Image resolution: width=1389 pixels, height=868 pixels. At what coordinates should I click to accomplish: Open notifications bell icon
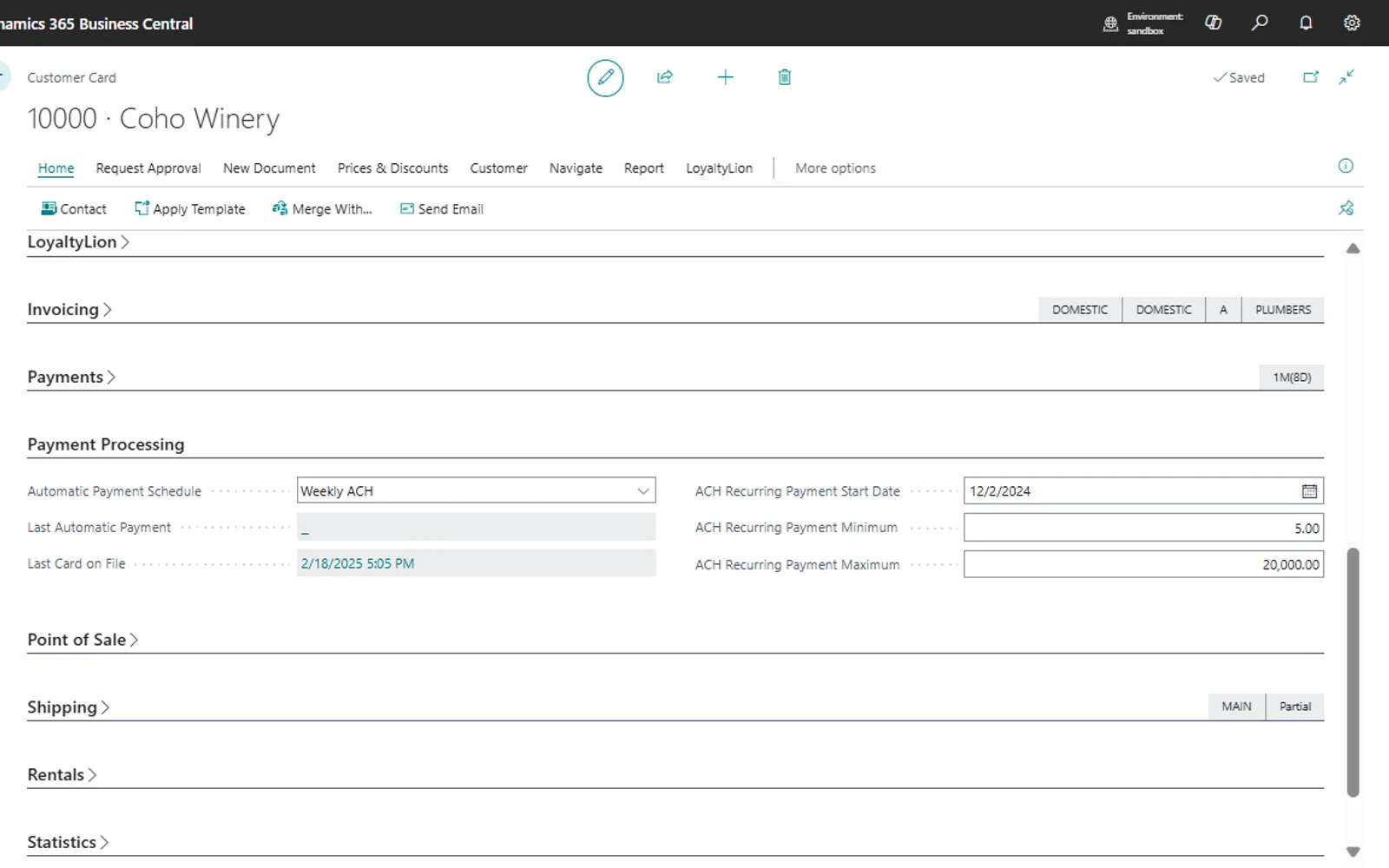click(1306, 23)
